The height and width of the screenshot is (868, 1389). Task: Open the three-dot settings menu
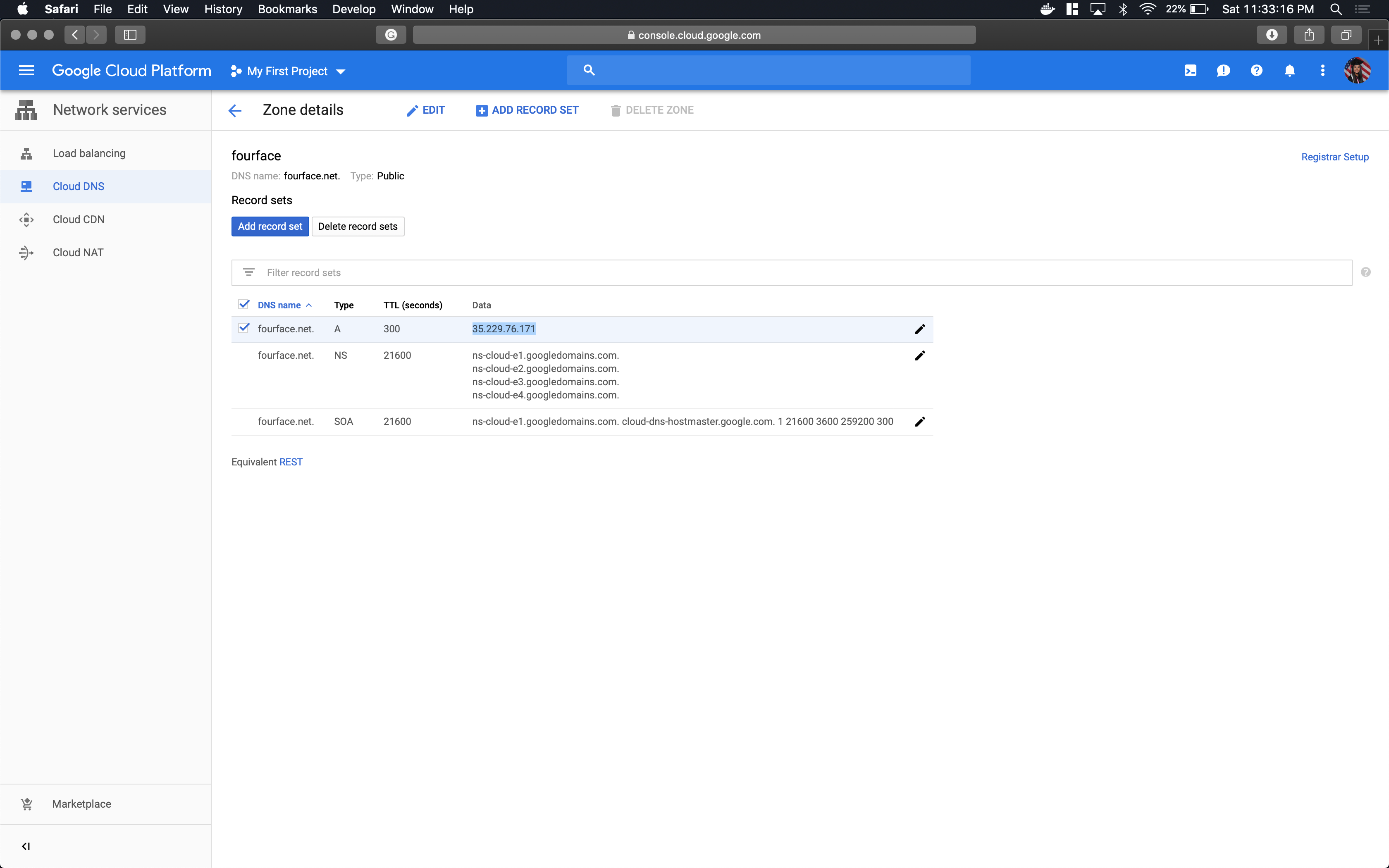1322,71
